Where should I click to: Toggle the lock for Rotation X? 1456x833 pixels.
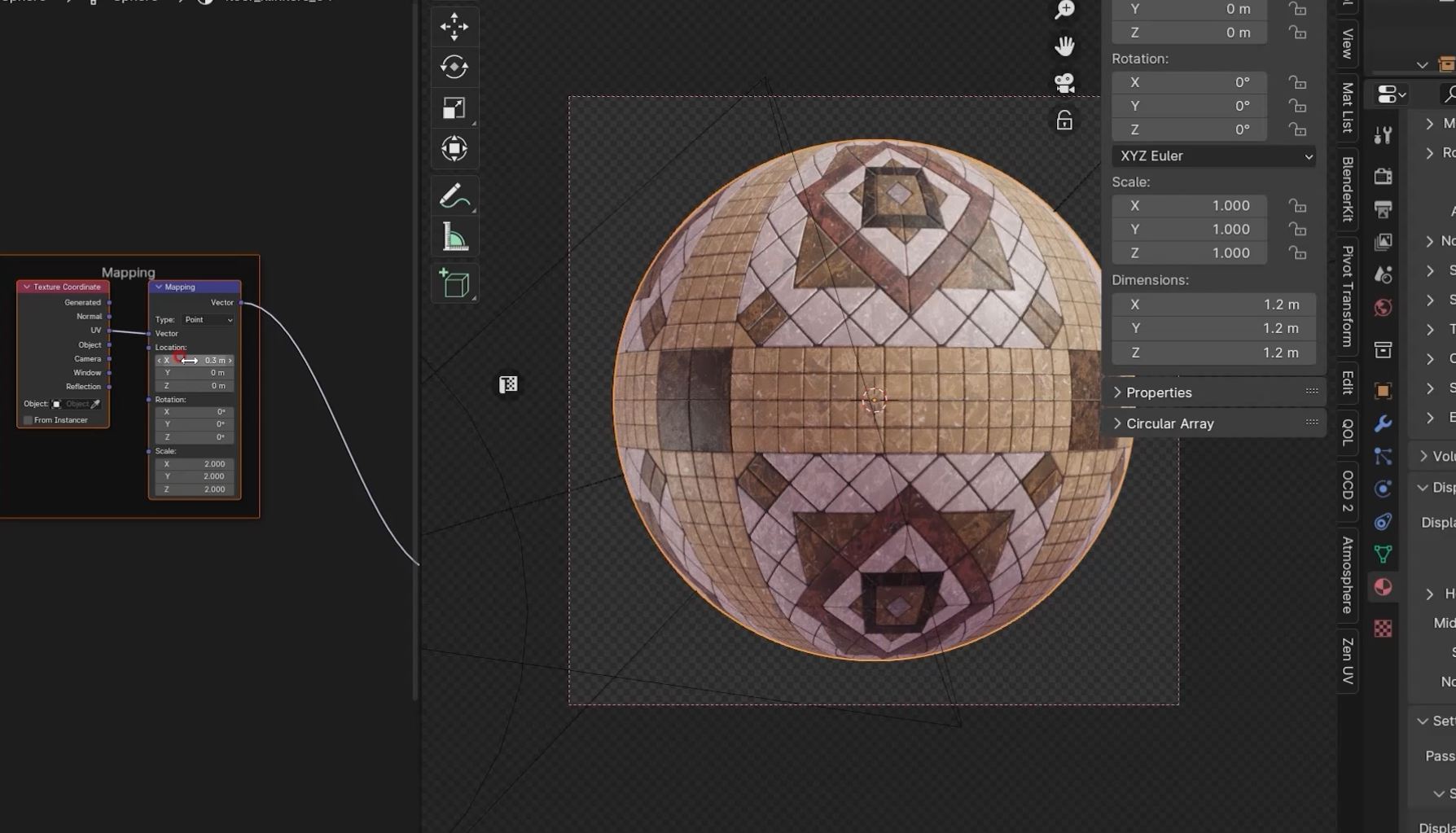click(x=1297, y=82)
